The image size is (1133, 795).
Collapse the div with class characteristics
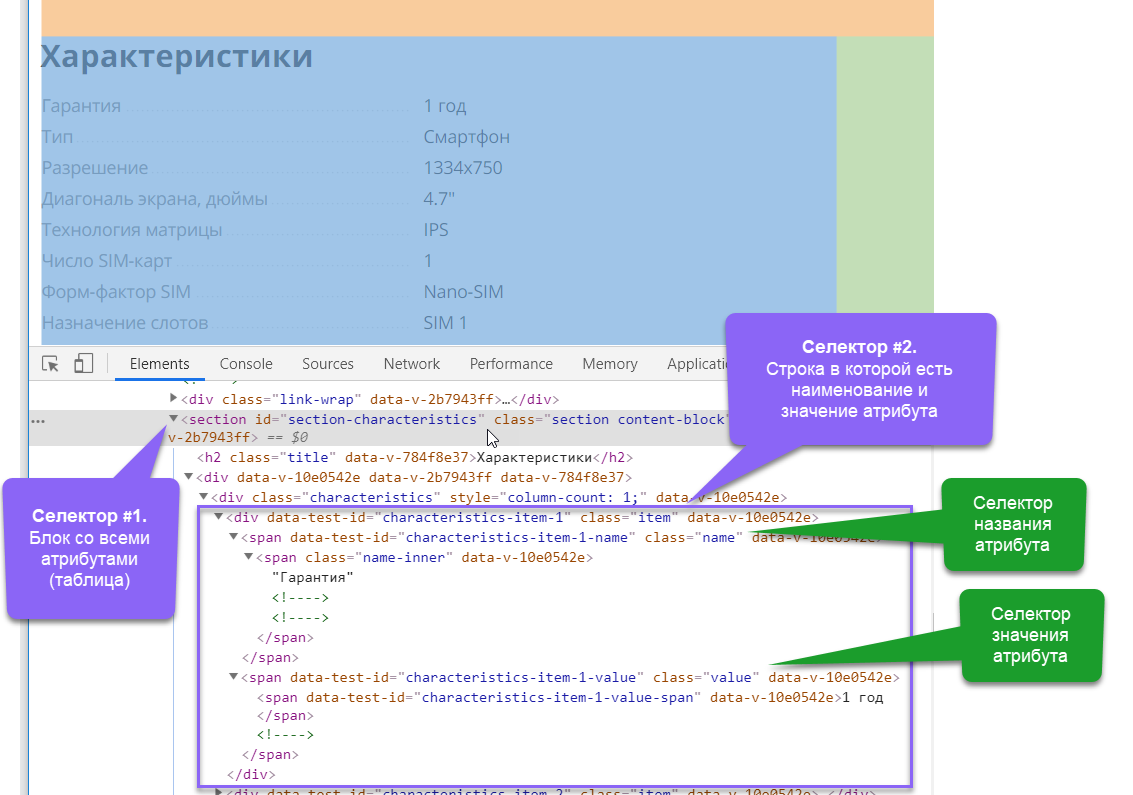(x=204, y=497)
